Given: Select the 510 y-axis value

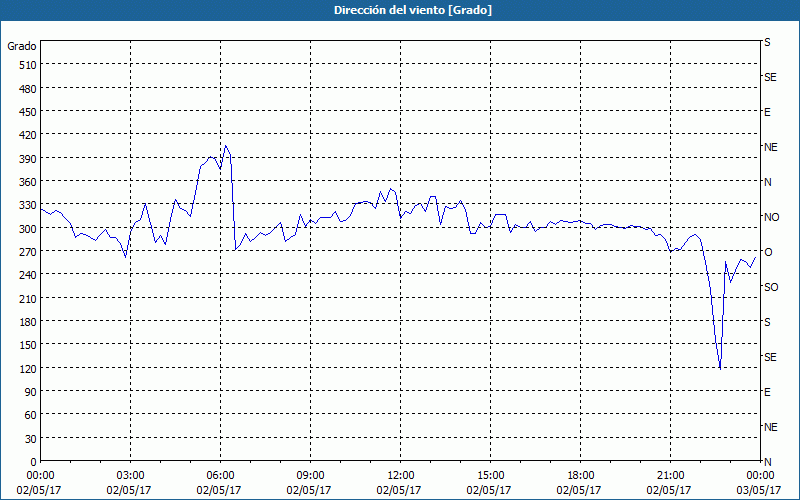Looking at the screenshot, I should click(x=29, y=65).
